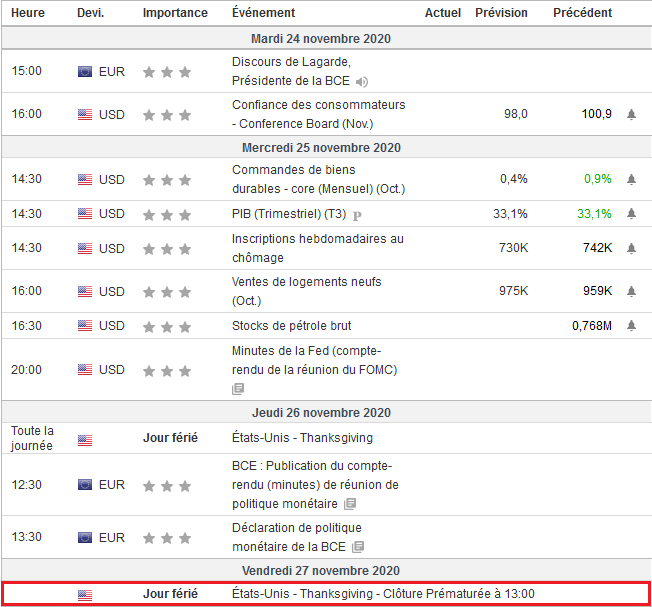Screen dimensions: 652x607
Task: Click the Prévision column header
Action: [501, 13]
